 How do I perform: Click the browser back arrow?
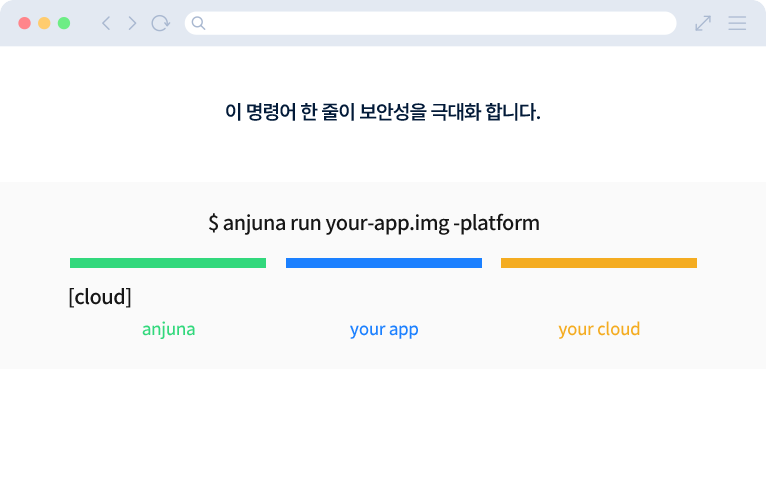(106, 23)
